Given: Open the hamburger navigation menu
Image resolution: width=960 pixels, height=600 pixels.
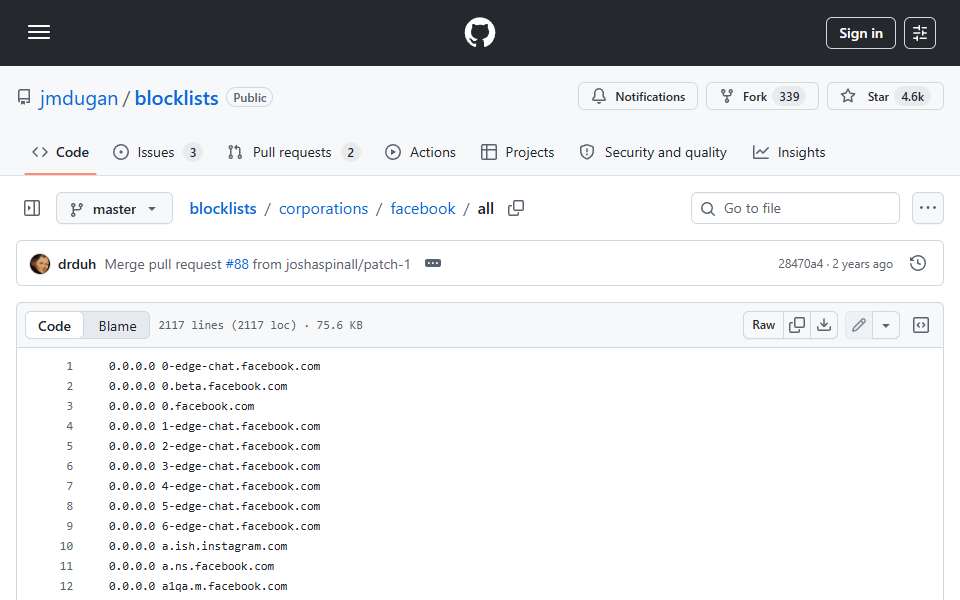Looking at the screenshot, I should [39, 32].
